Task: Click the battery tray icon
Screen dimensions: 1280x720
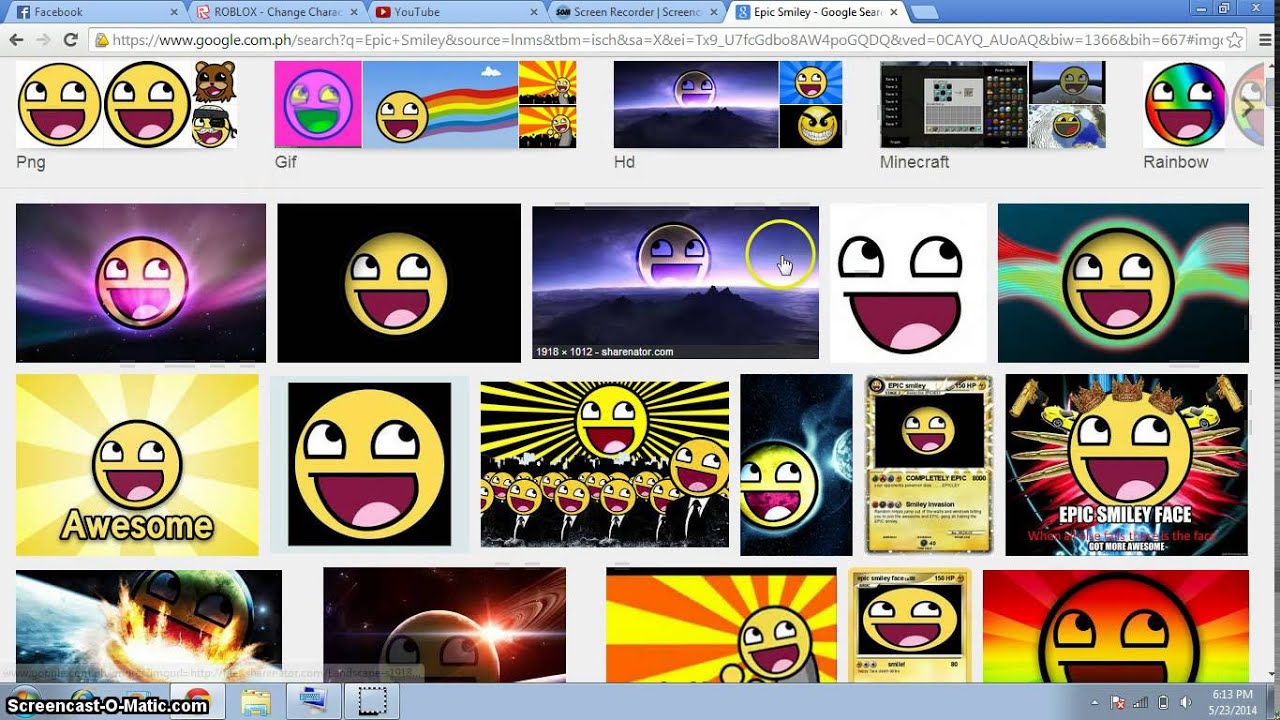Action: (1163, 702)
